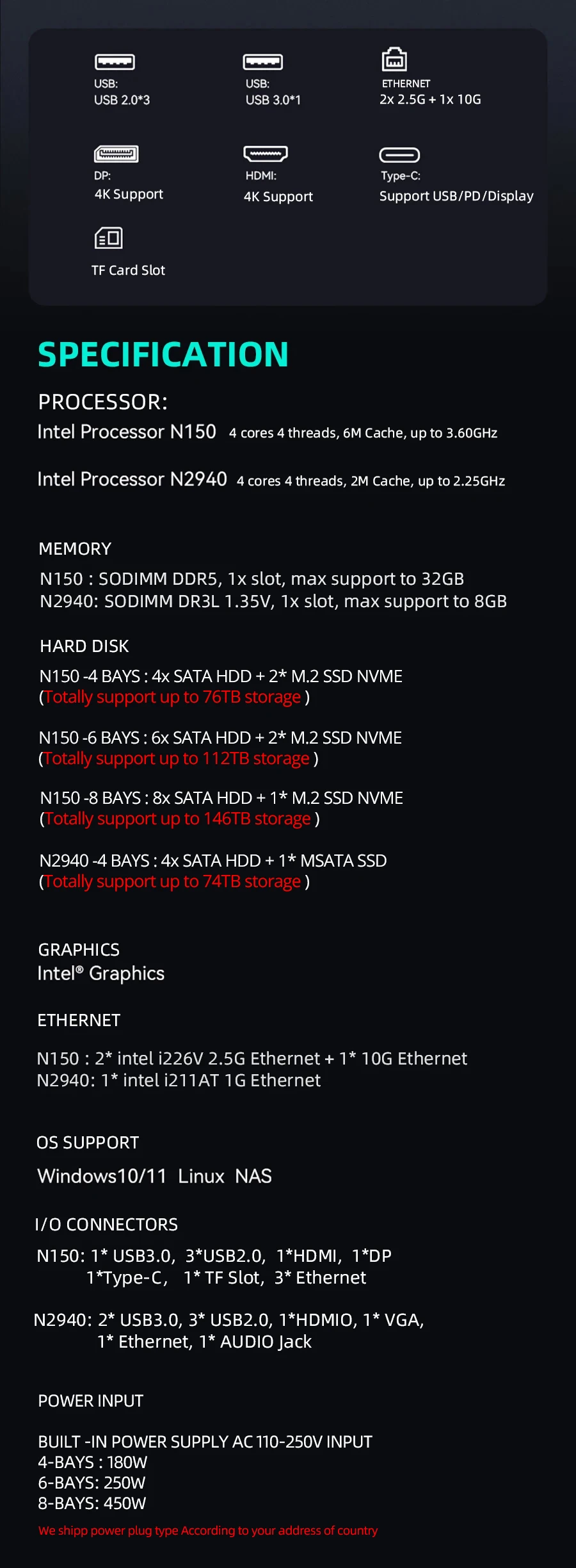The image size is (576, 1568).
Task: Click the USB 3.0 port icon
Action: click(262, 62)
